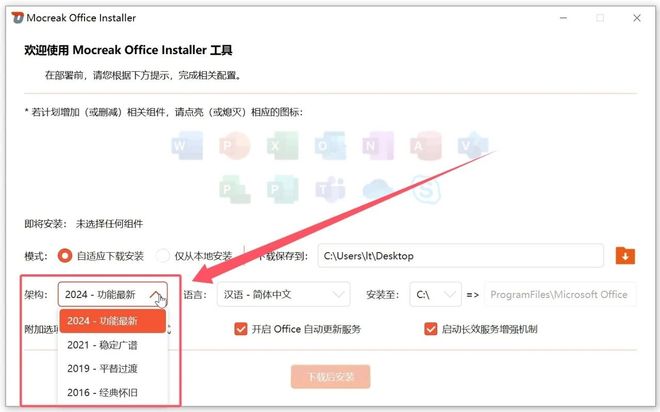Light up the Word component icon
This screenshot has width=660, height=412.
coord(187,146)
